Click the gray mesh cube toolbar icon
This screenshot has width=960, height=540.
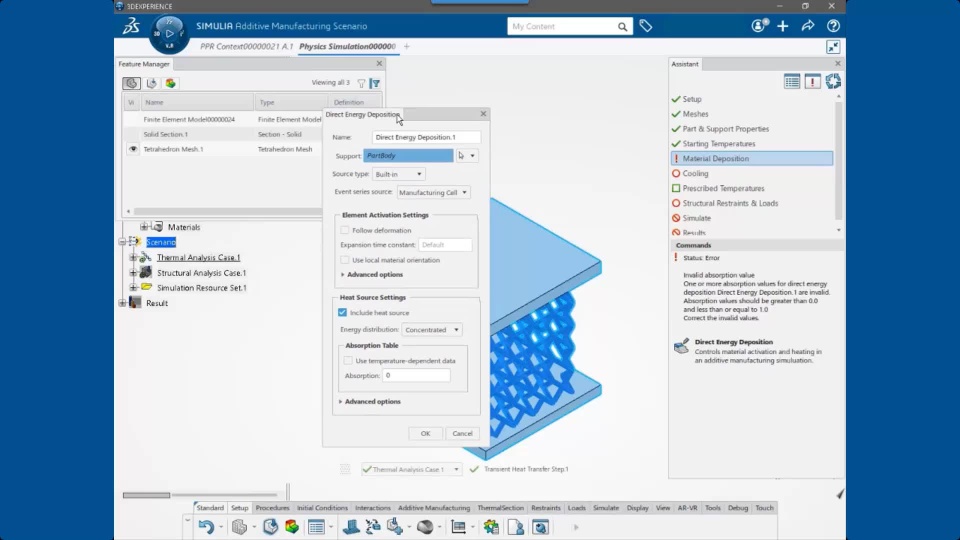click(x=239, y=527)
